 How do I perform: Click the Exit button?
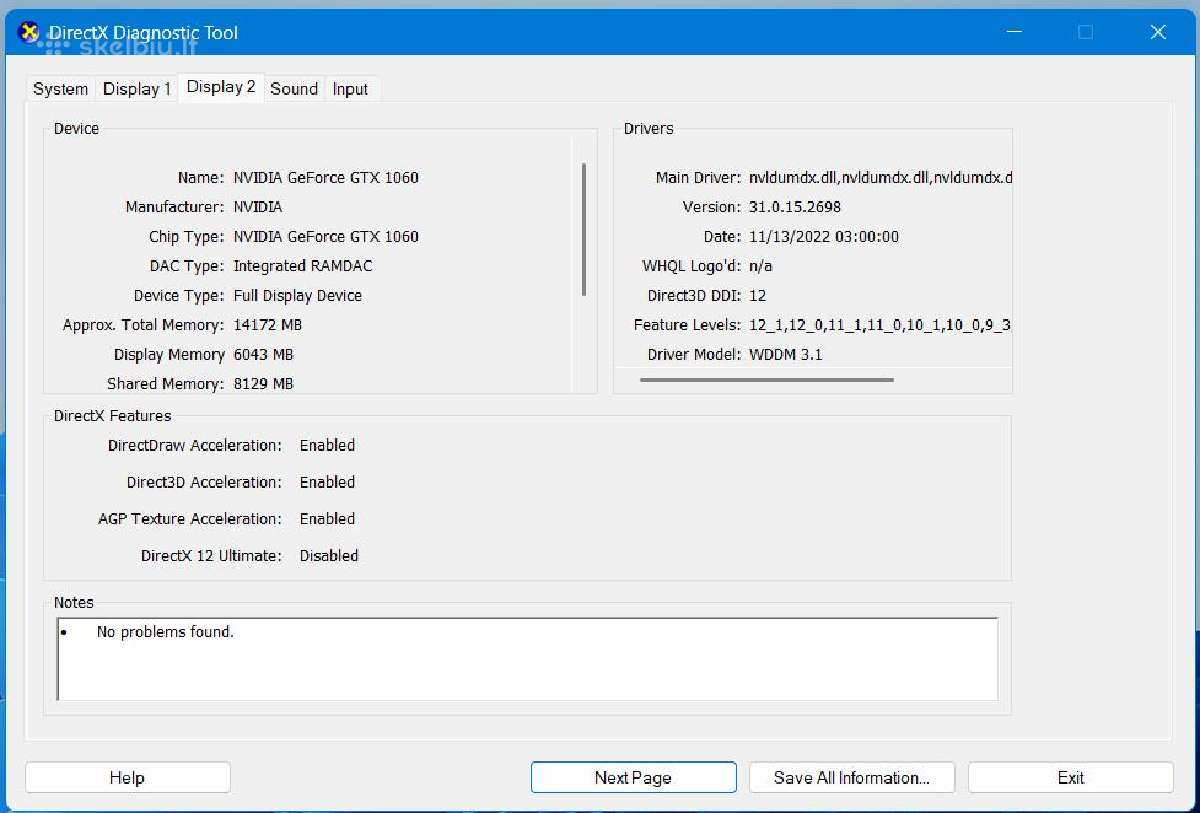point(1071,778)
